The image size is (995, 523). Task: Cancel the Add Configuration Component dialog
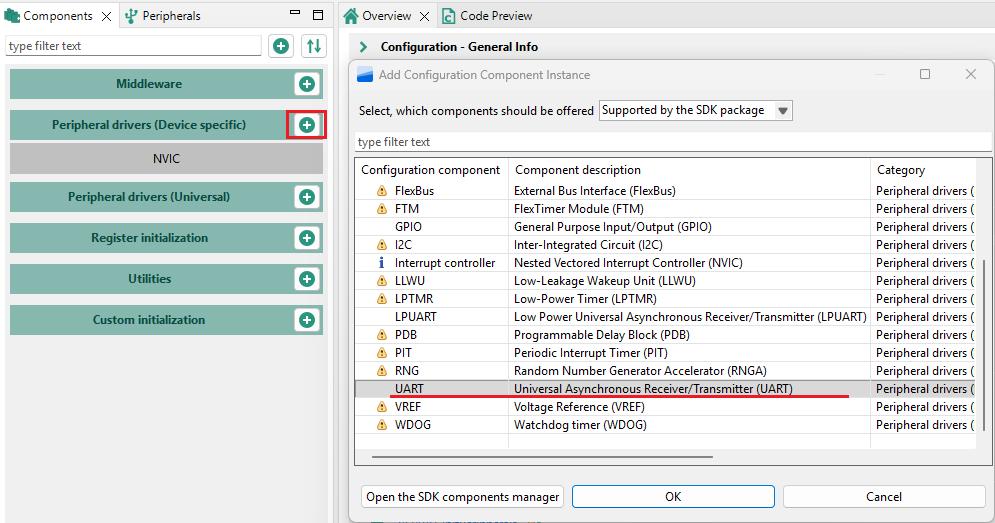(x=883, y=497)
